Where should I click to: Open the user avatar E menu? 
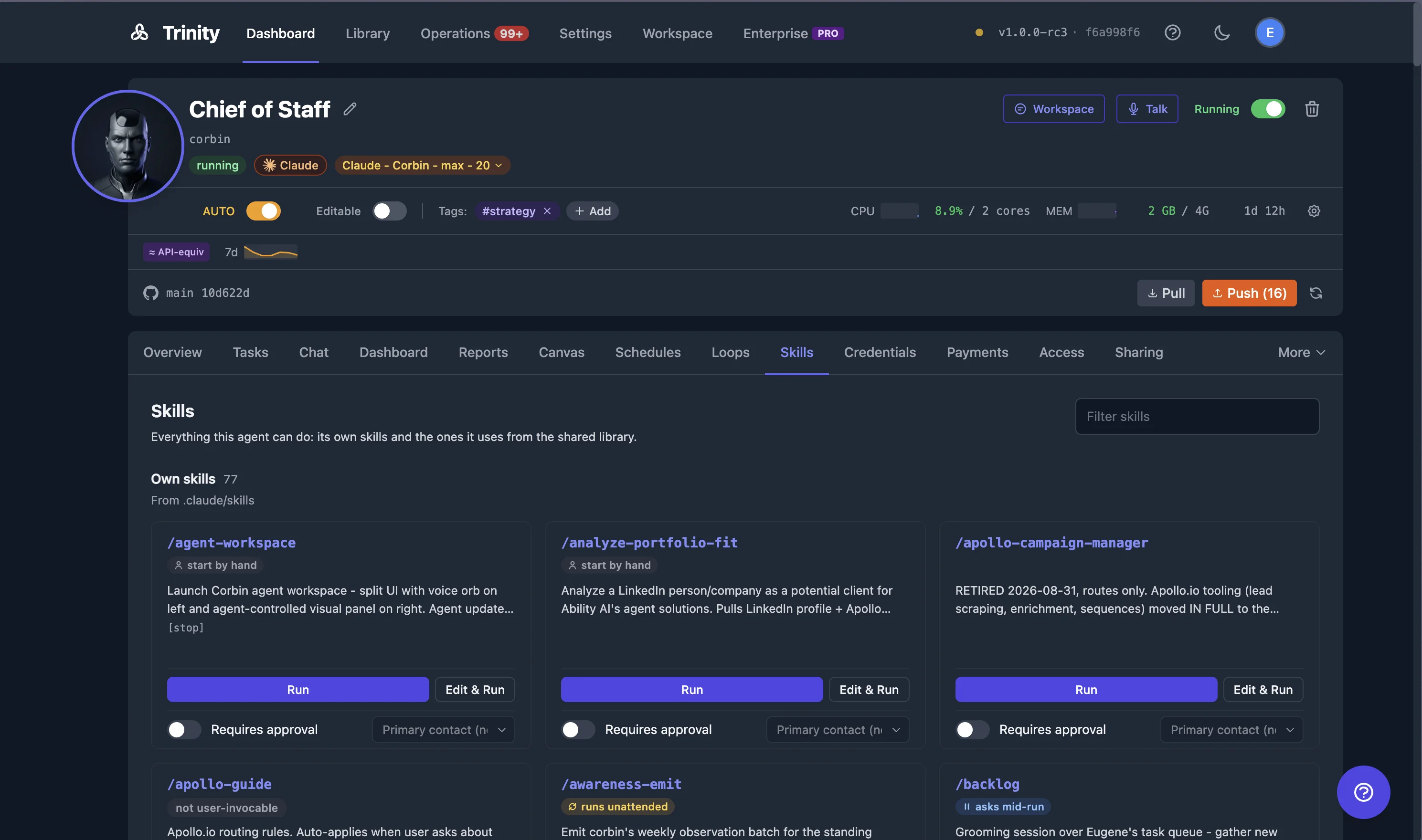coord(1270,32)
